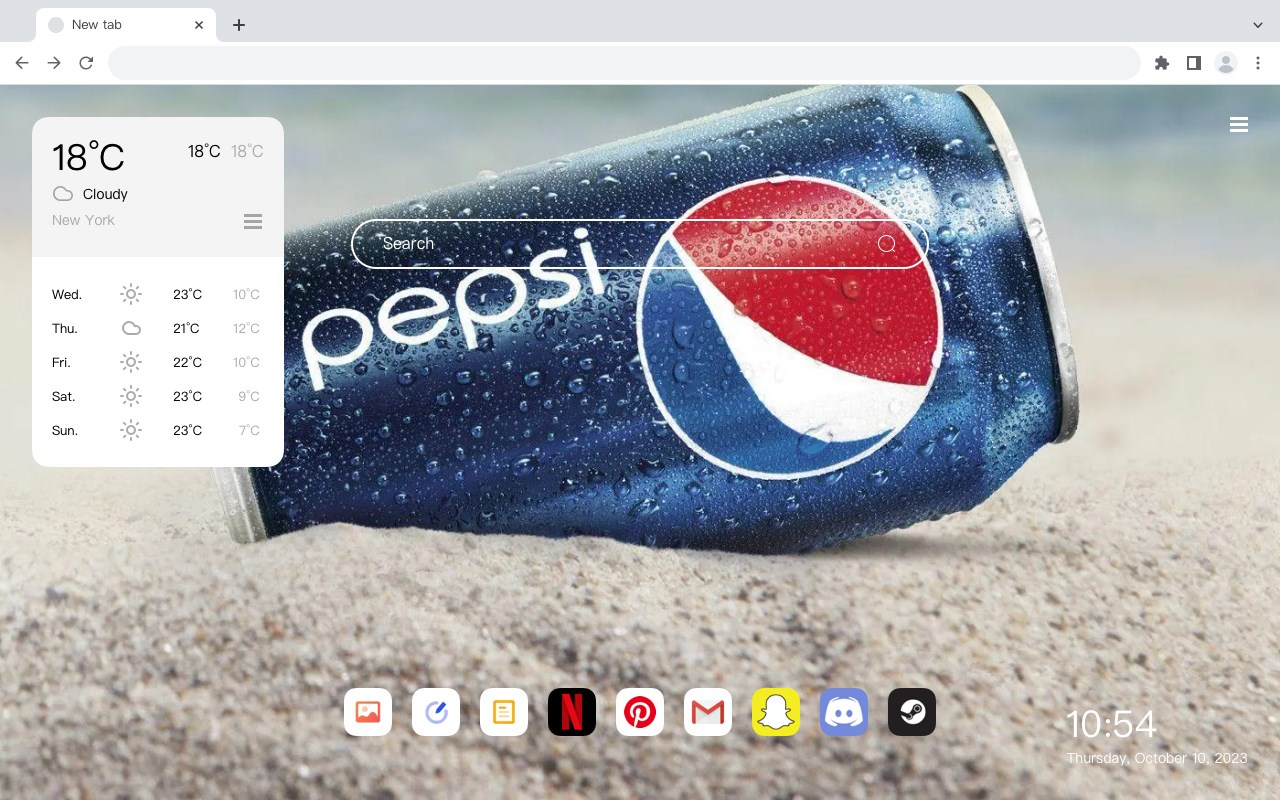Click the Sun. low temperature 7°C

coord(249,430)
